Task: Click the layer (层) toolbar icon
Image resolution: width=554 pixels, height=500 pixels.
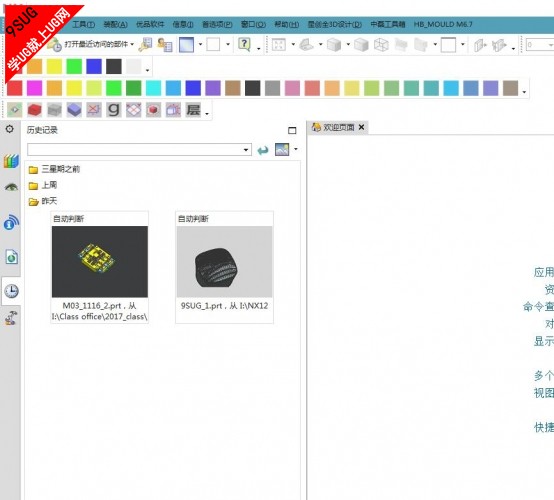Action: (193, 110)
